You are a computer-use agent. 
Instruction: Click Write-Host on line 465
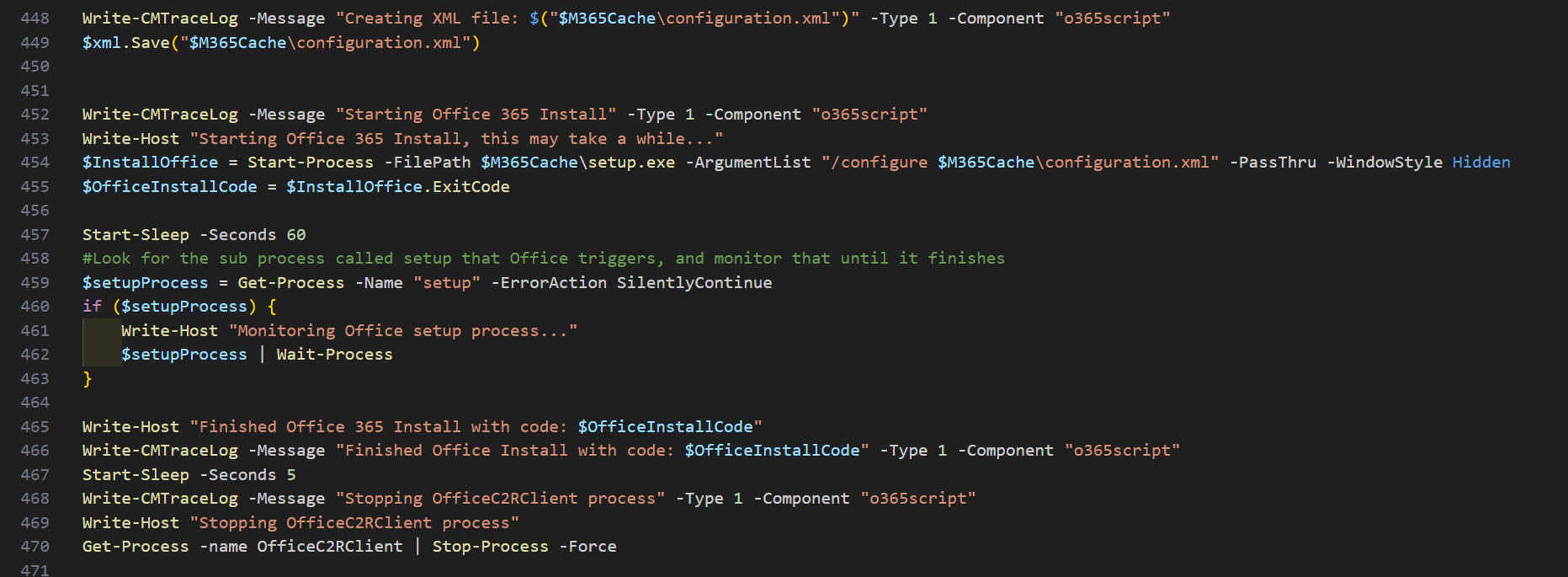point(130,427)
